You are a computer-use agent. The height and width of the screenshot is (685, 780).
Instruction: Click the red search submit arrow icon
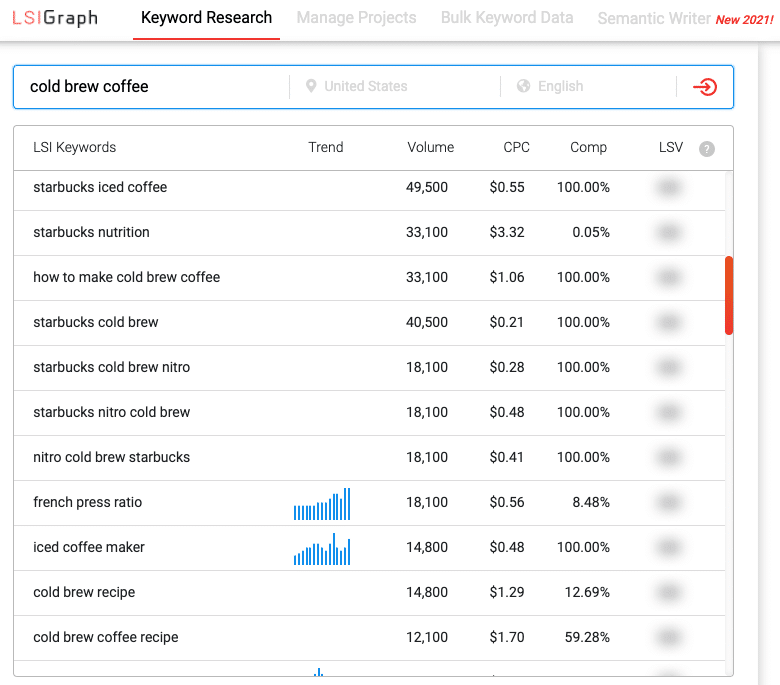coord(705,87)
